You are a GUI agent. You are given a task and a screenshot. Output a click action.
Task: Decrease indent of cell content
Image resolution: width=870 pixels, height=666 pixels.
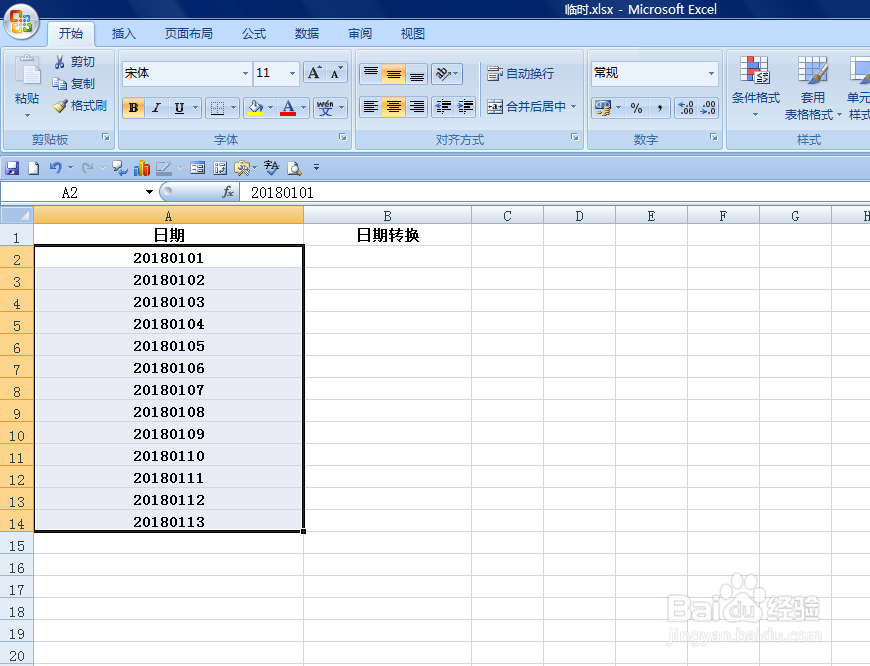443,107
